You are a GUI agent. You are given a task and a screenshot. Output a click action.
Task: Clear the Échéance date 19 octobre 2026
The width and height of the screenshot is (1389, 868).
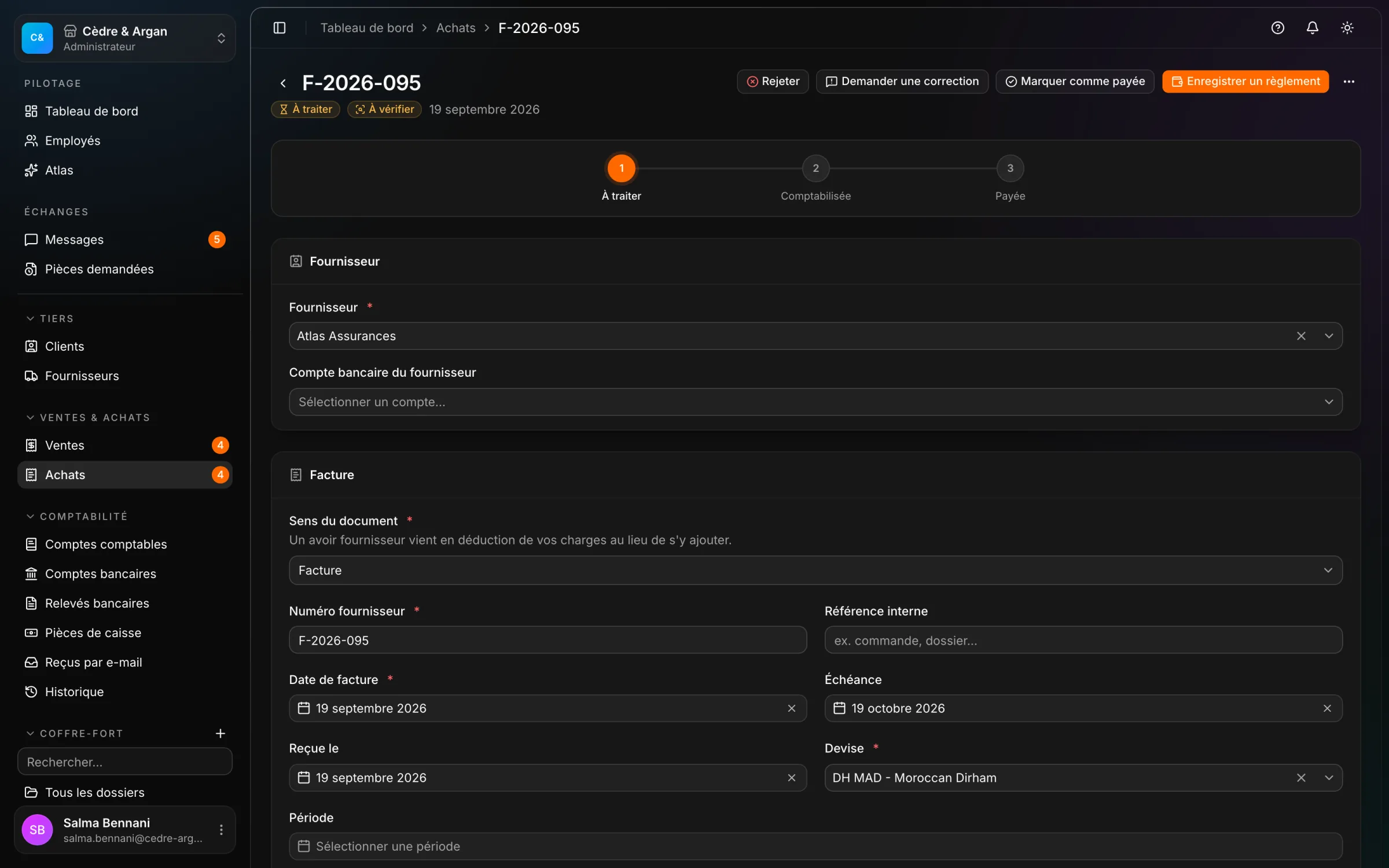(1326, 708)
